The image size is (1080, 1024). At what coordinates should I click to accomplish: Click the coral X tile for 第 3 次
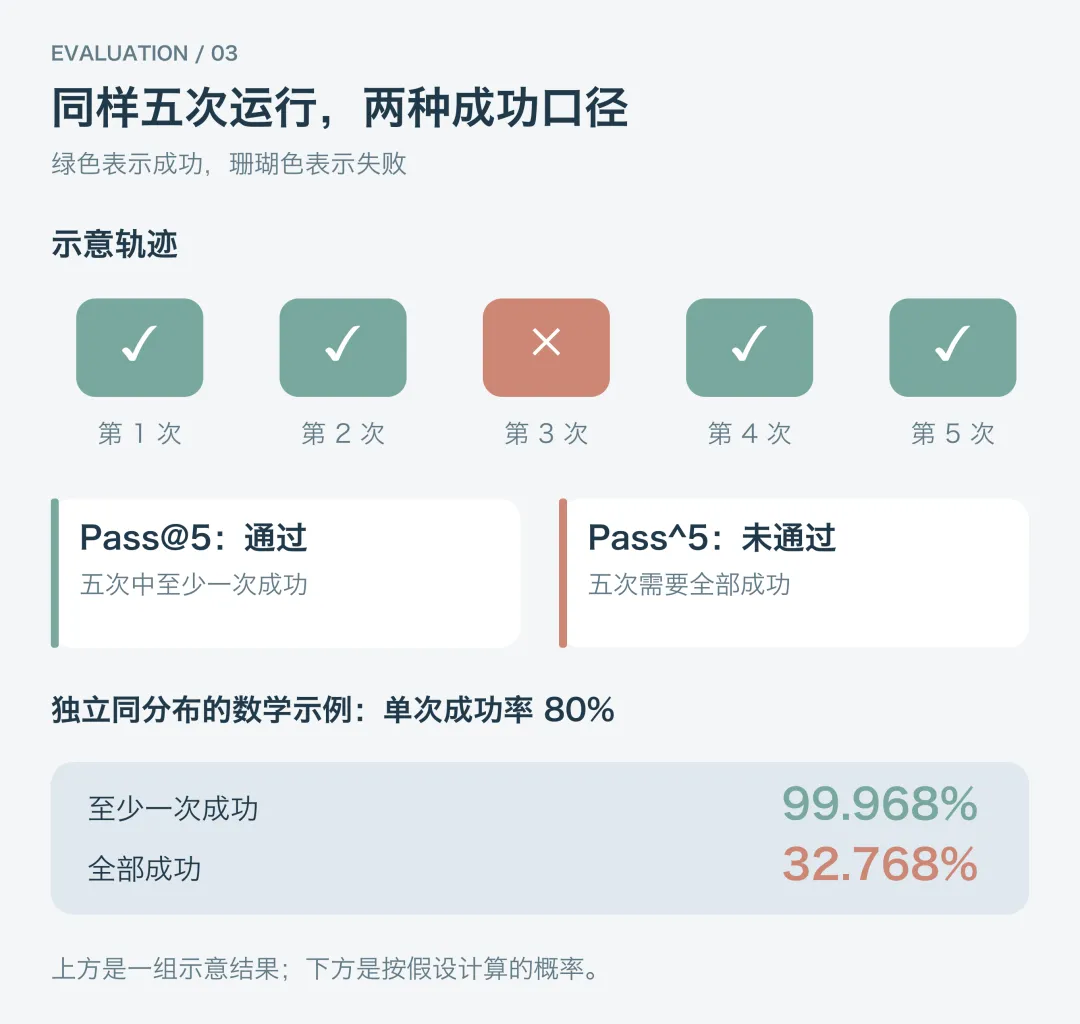coord(546,347)
